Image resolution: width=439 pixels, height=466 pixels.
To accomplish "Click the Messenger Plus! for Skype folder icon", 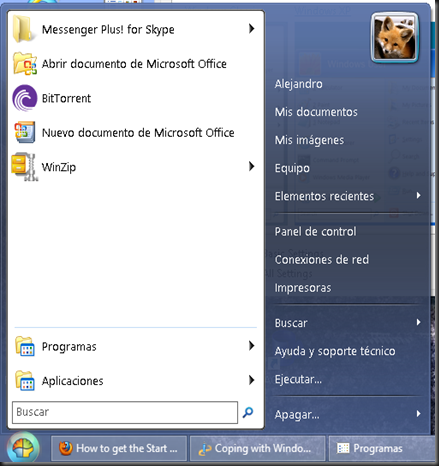I will 23,29.
